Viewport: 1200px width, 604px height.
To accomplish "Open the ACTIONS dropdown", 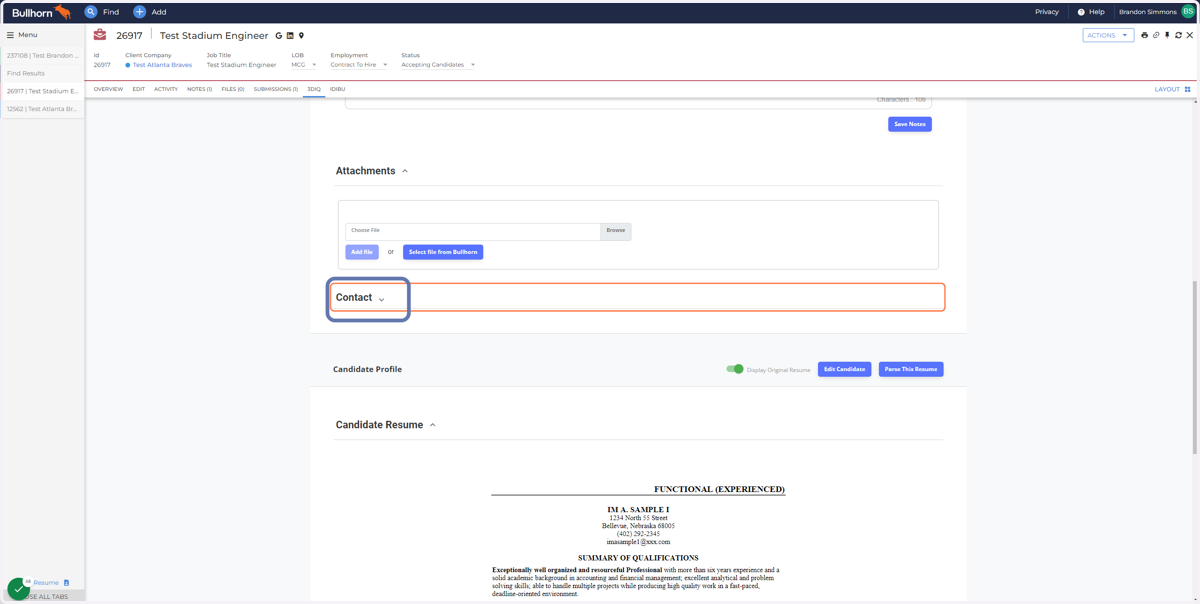I will [x=1108, y=35].
